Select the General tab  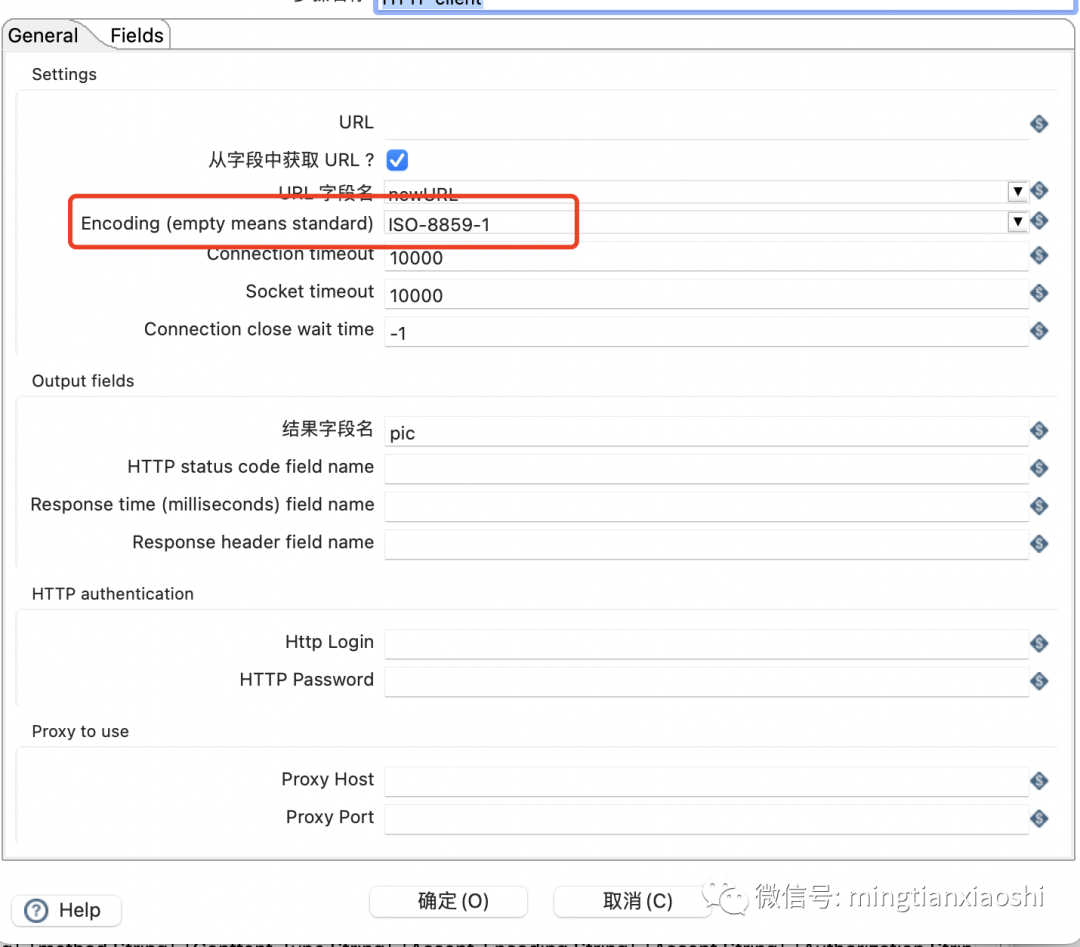pyautogui.click(x=42, y=35)
